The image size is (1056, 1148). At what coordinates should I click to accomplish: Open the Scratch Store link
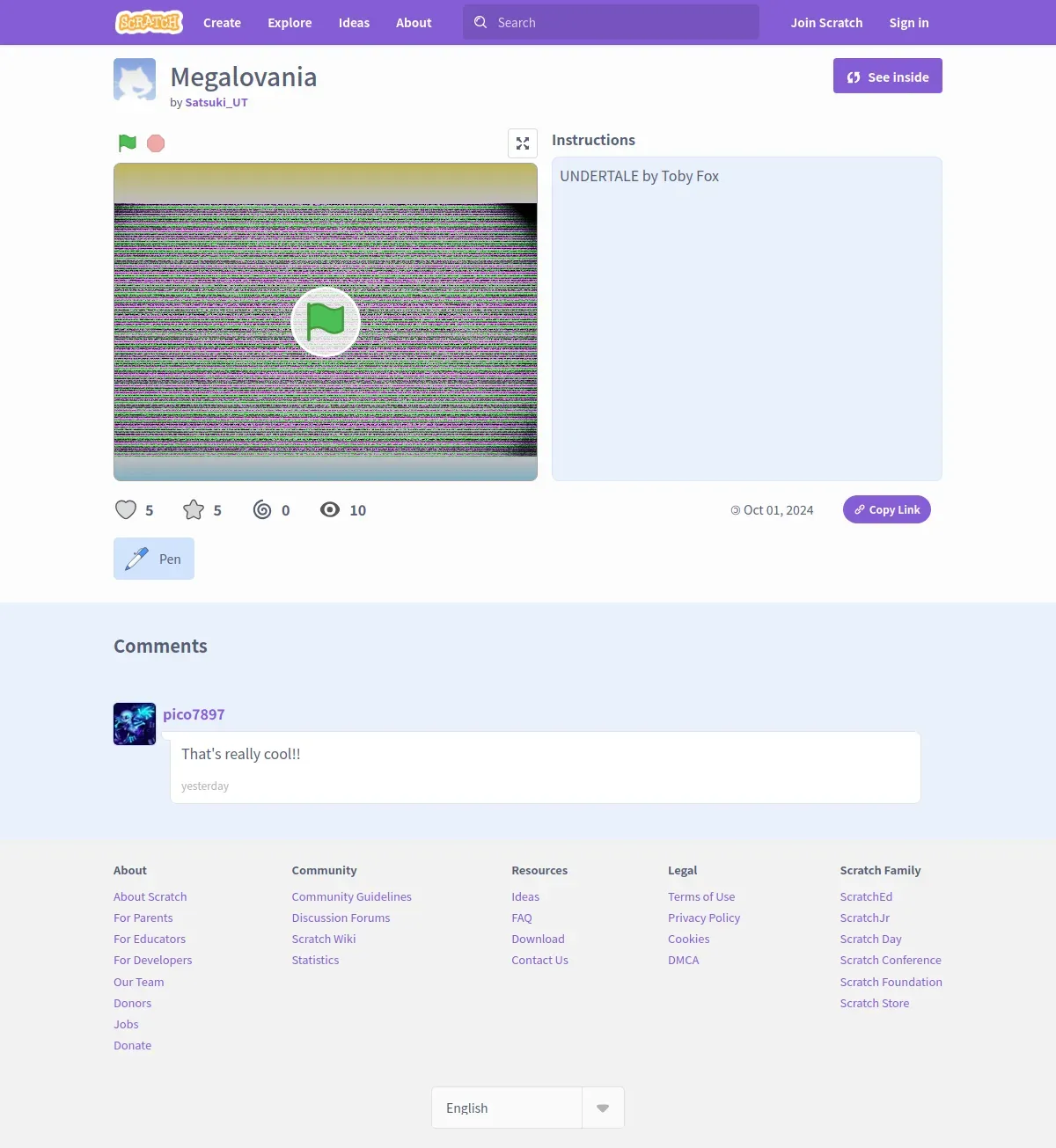[875, 1003]
